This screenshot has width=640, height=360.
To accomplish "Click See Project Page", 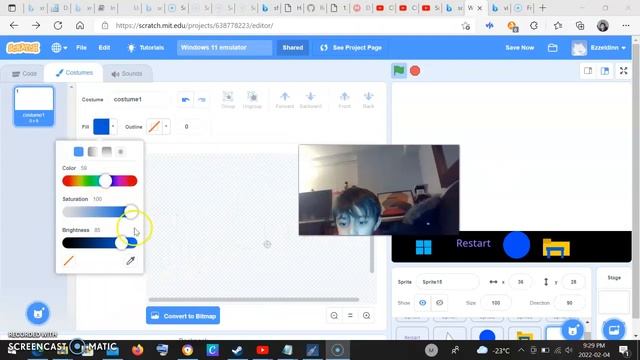I will pos(351,48).
